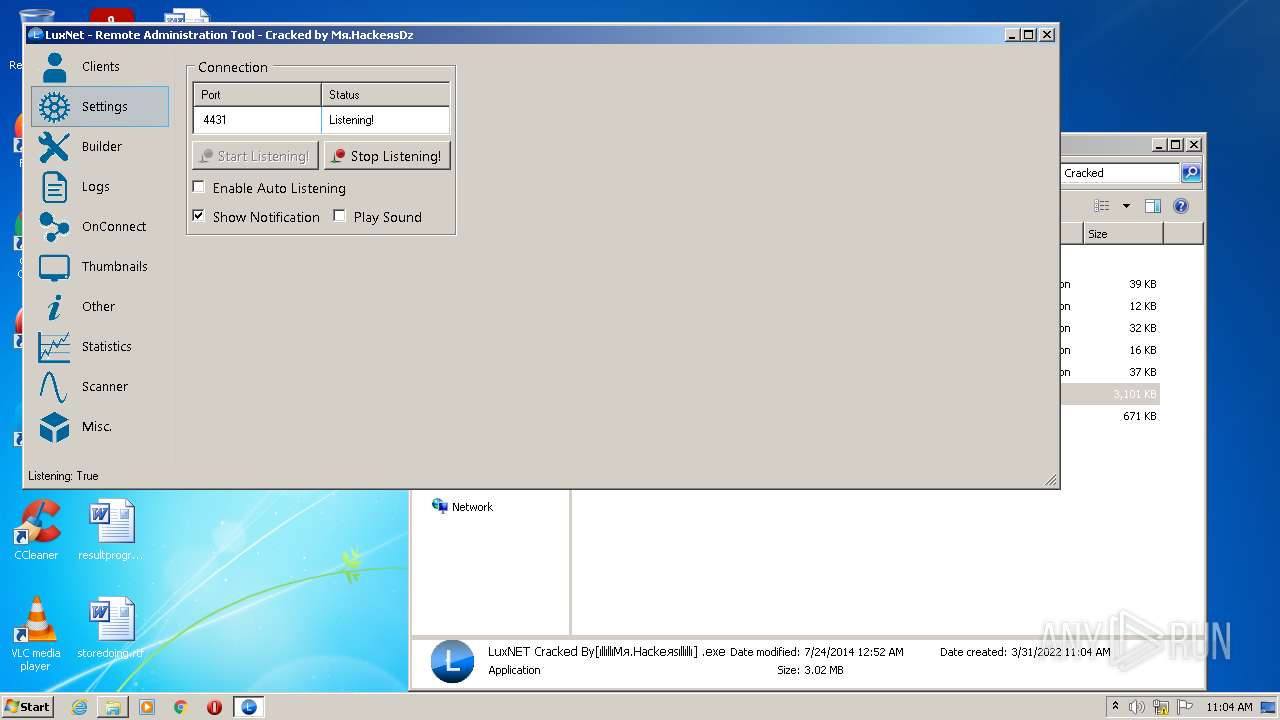
Task: Click the taskbar clock 11:04 AM
Action: 1229,707
